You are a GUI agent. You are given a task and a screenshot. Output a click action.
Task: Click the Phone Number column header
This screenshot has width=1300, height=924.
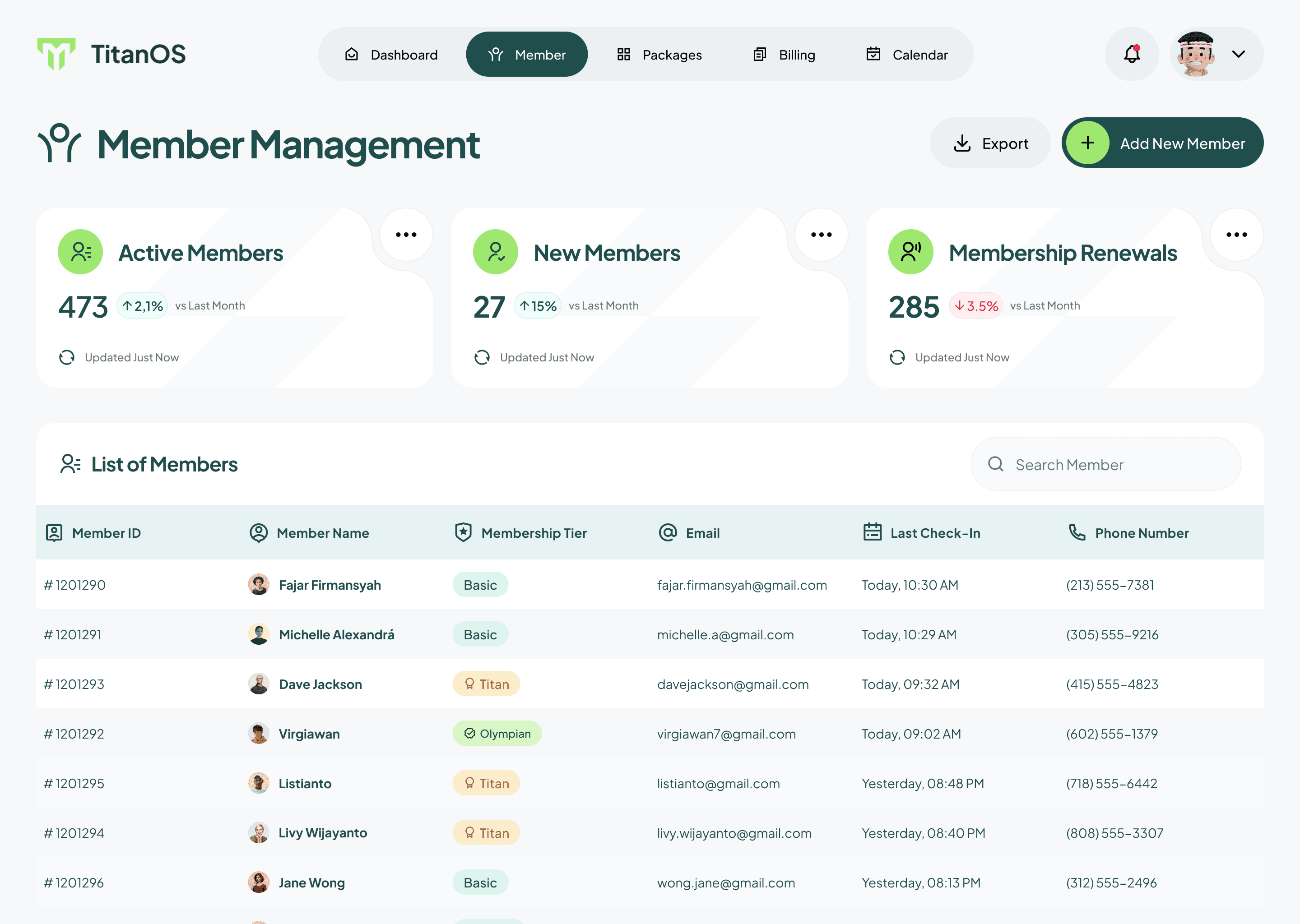tap(1128, 533)
